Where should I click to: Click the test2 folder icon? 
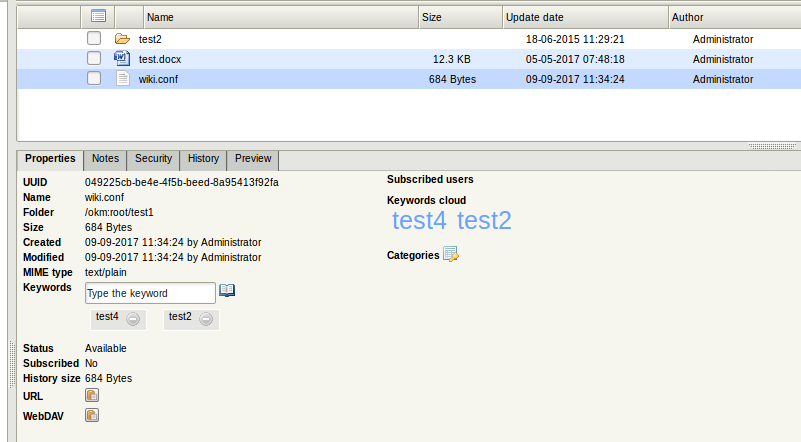(123, 39)
